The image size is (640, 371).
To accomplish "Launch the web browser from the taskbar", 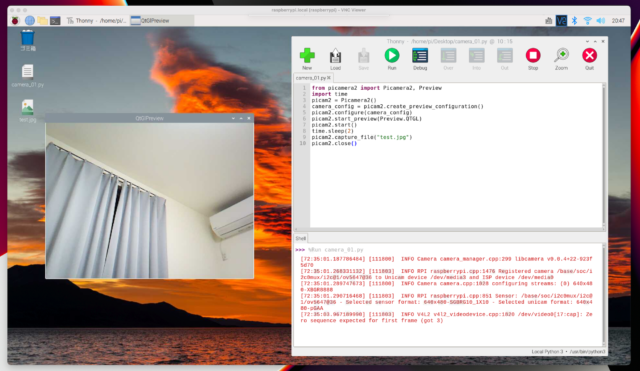I will coord(29,20).
